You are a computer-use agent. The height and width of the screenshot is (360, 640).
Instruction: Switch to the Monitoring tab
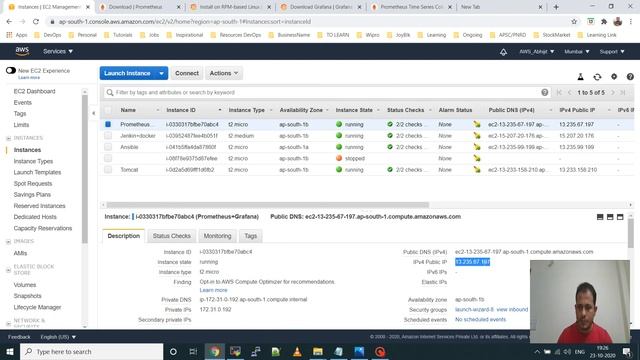(x=217, y=236)
